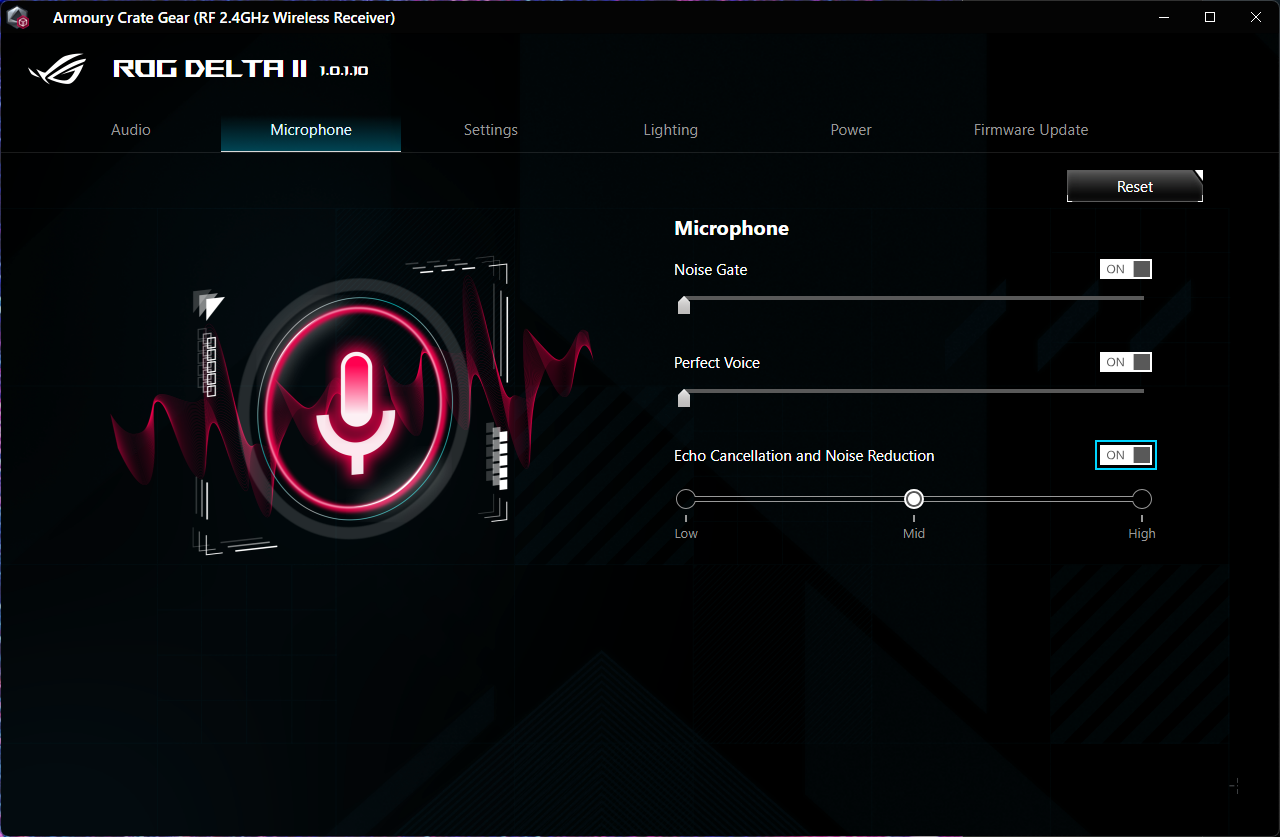Image resolution: width=1280 pixels, height=837 pixels.
Task: Close the Armoury Crate Gear window
Action: click(x=1256, y=18)
